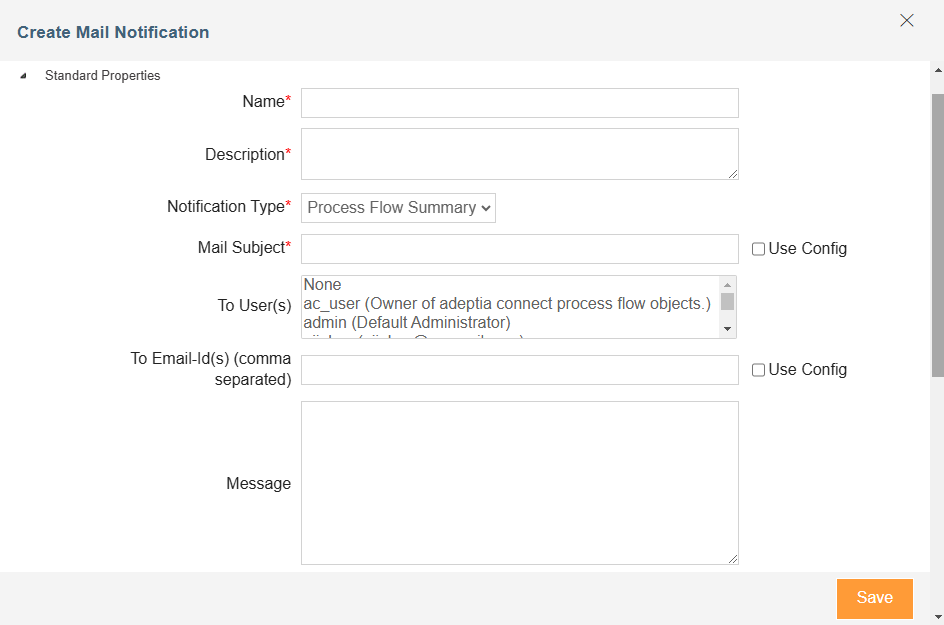
Task: Click the Save button
Action: point(875,599)
